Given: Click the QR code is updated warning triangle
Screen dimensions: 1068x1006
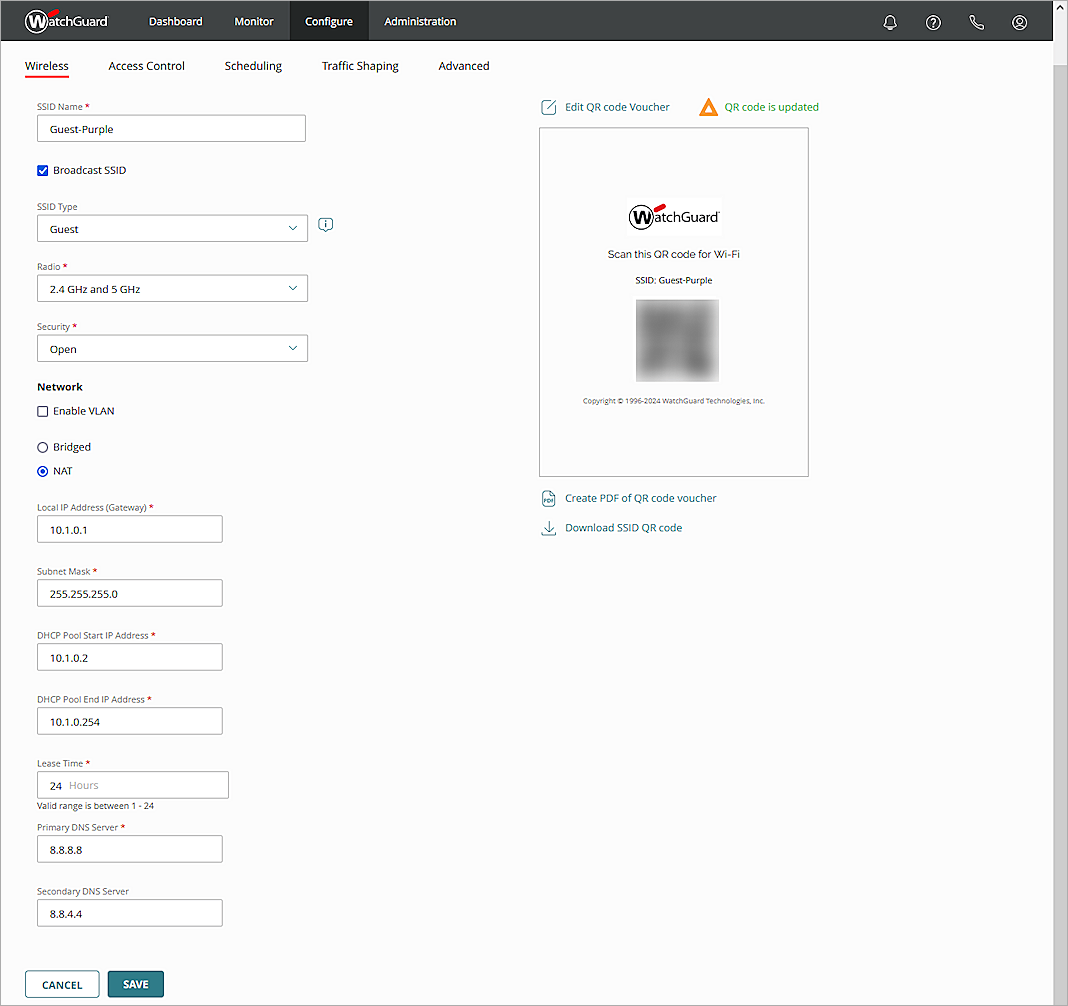Looking at the screenshot, I should click(x=709, y=107).
